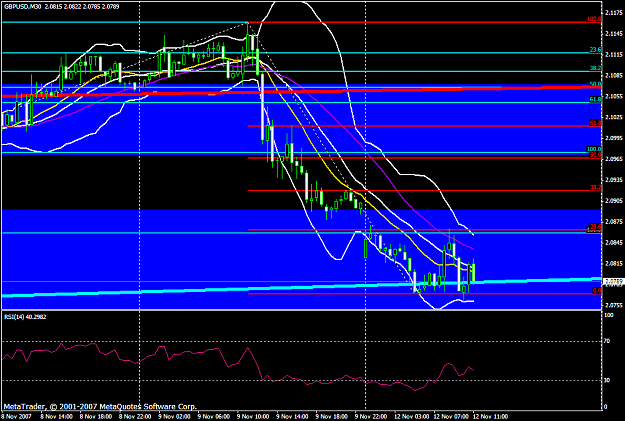Image resolution: width=625 pixels, height=421 pixels.
Task: Select the thick cyan trendline near the bottom
Action: [x=301, y=287]
